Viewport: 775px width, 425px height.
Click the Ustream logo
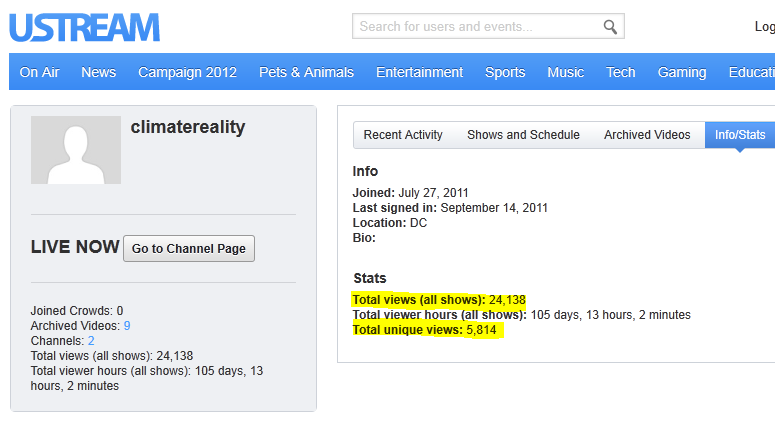84,27
